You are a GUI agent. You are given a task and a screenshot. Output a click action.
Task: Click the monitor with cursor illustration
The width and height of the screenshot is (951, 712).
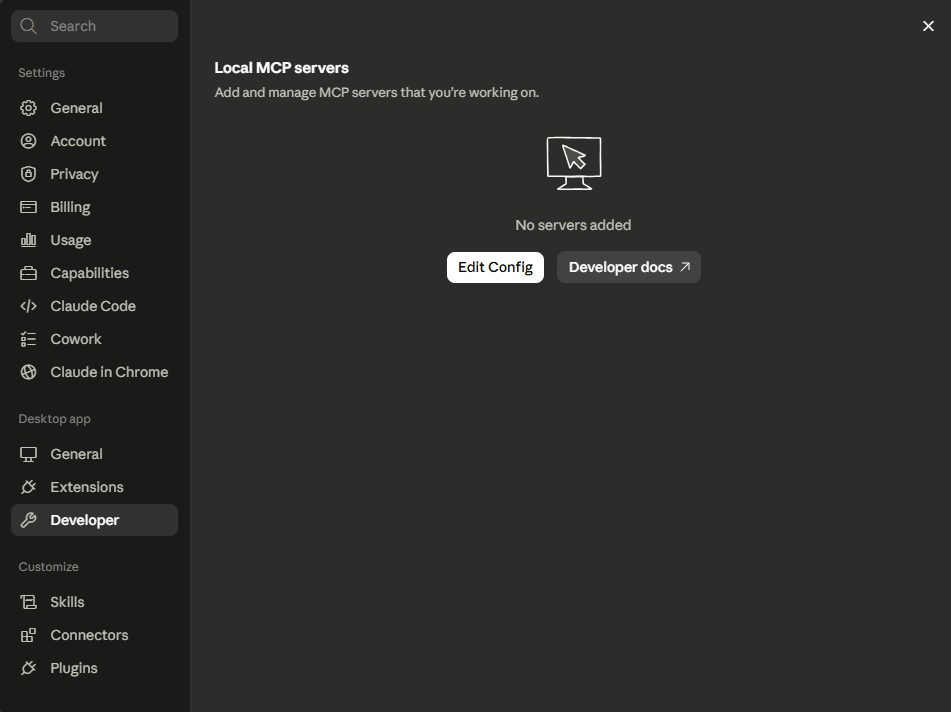pos(574,163)
